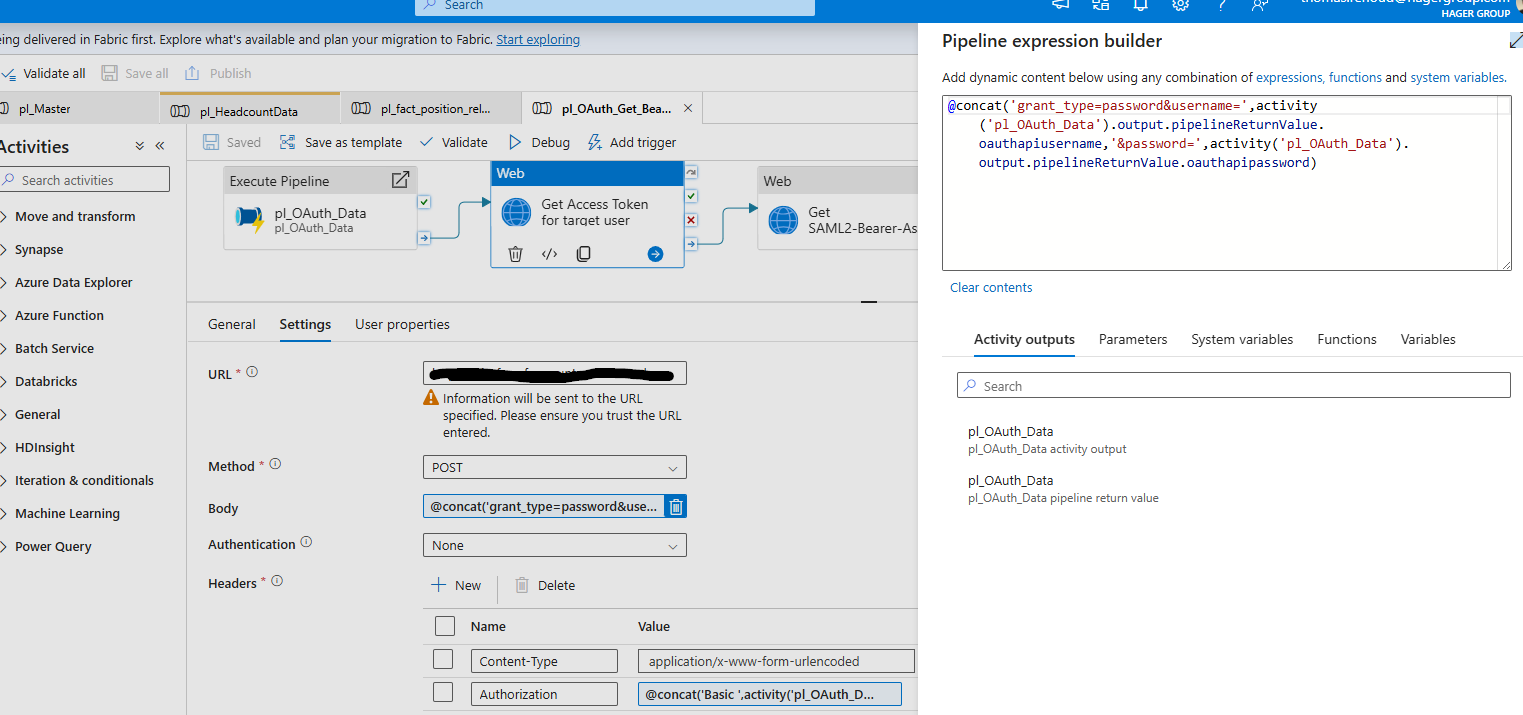Clone the Get Access Token activity

(583, 254)
